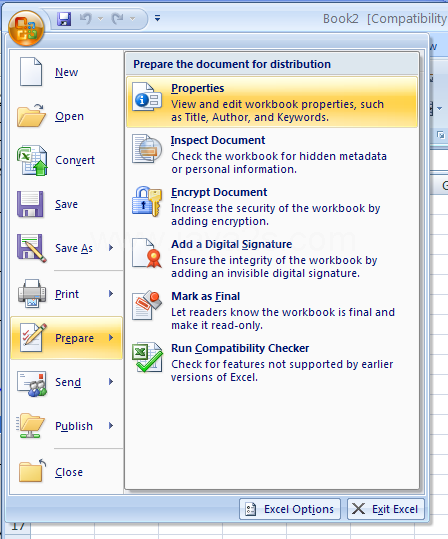Click the Publish network folder icon

pos(30,426)
